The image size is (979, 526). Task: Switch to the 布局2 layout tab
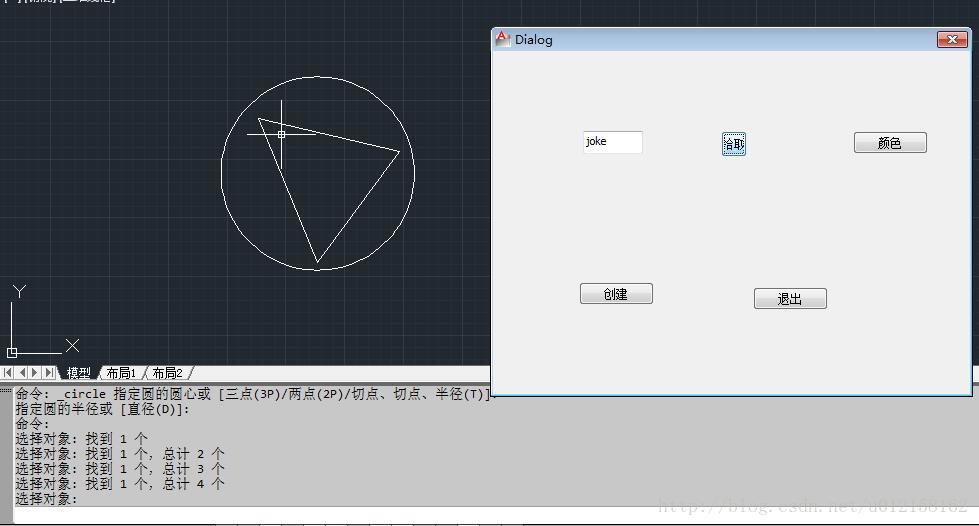tap(167, 373)
